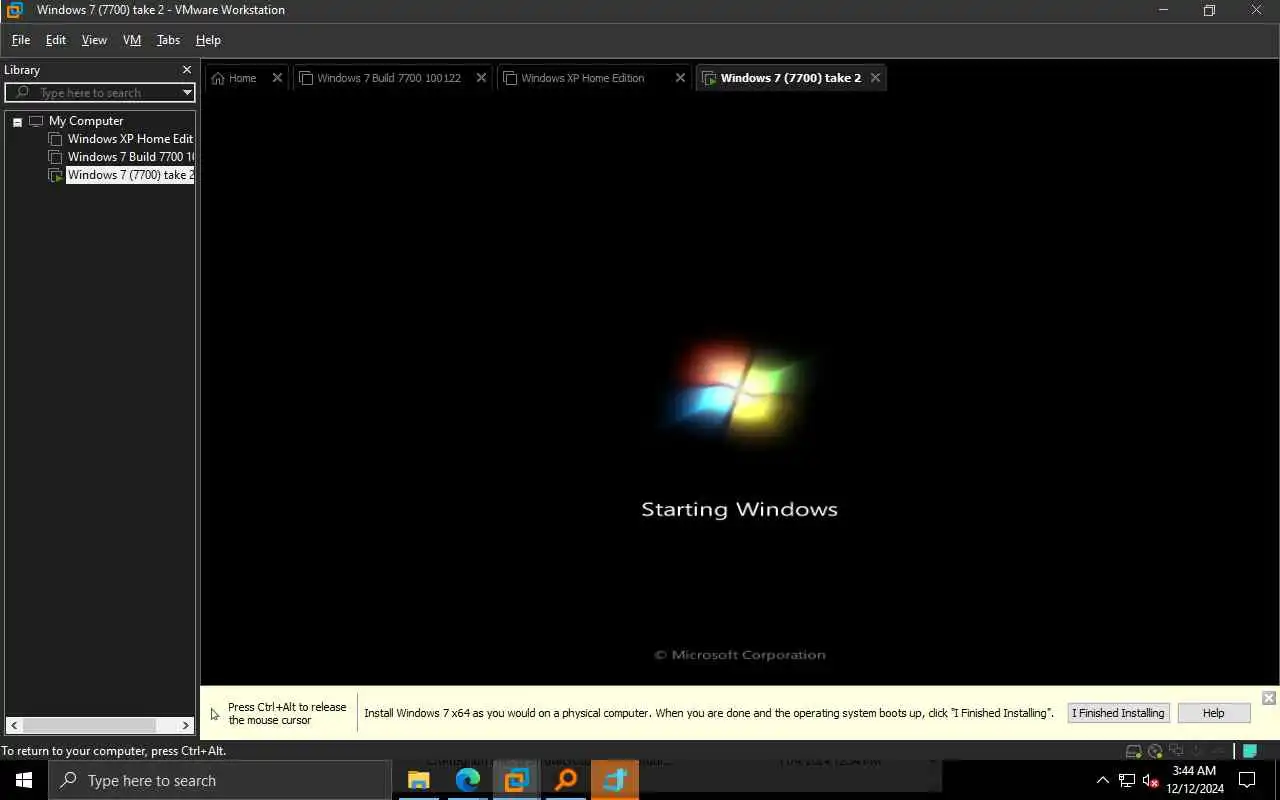Click the Library scrollbar left arrow
This screenshot has width=1280, height=800.
click(13, 725)
